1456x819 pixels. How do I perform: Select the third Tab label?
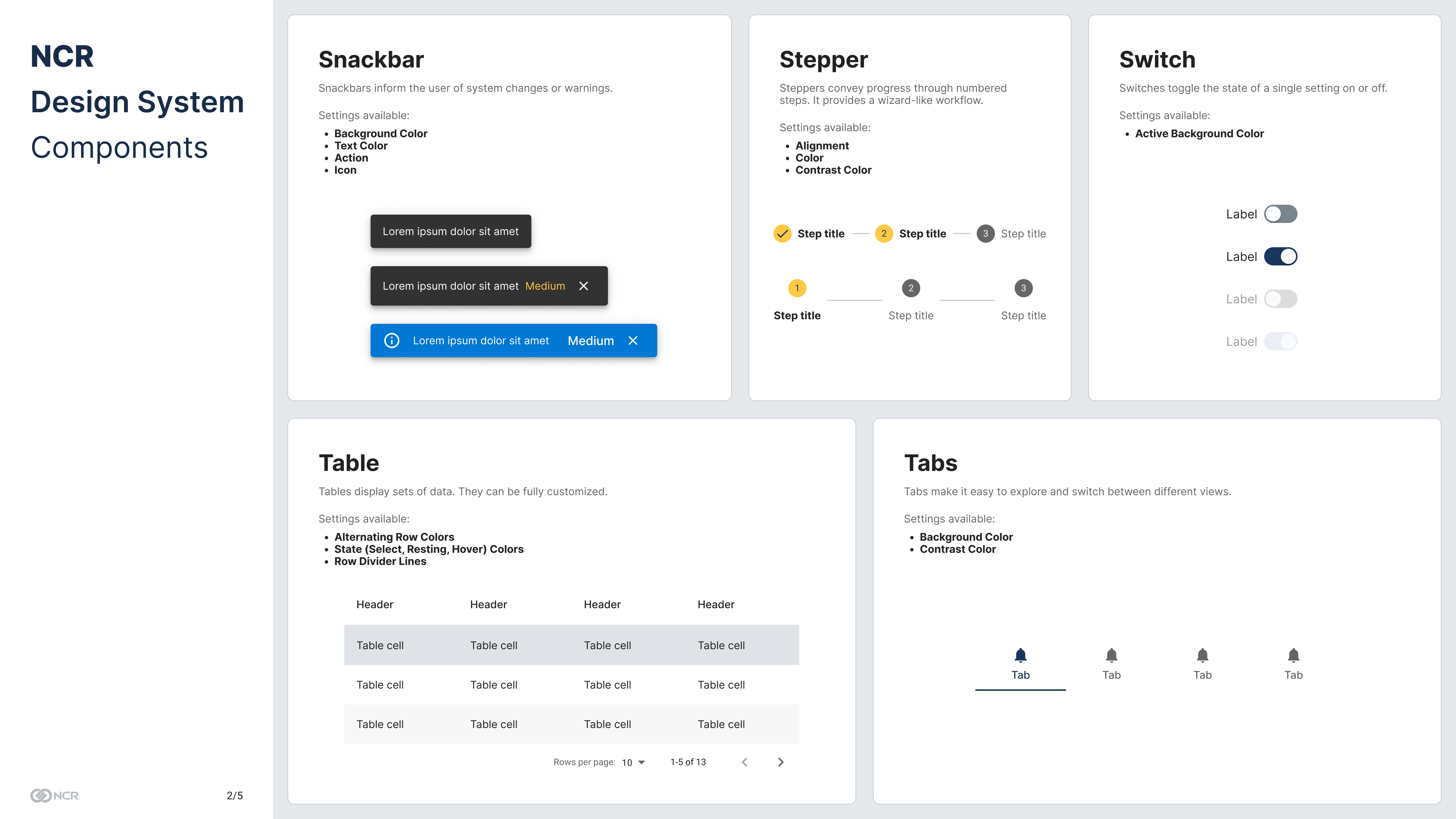1202,675
